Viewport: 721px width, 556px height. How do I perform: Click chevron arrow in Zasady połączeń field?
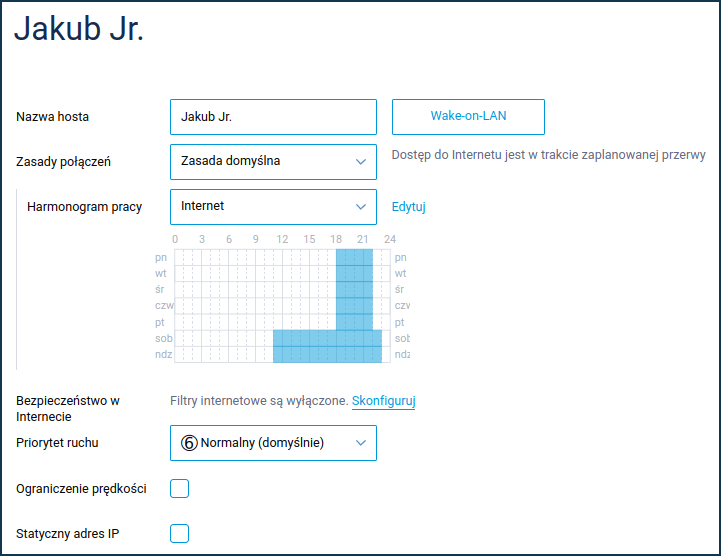click(361, 161)
